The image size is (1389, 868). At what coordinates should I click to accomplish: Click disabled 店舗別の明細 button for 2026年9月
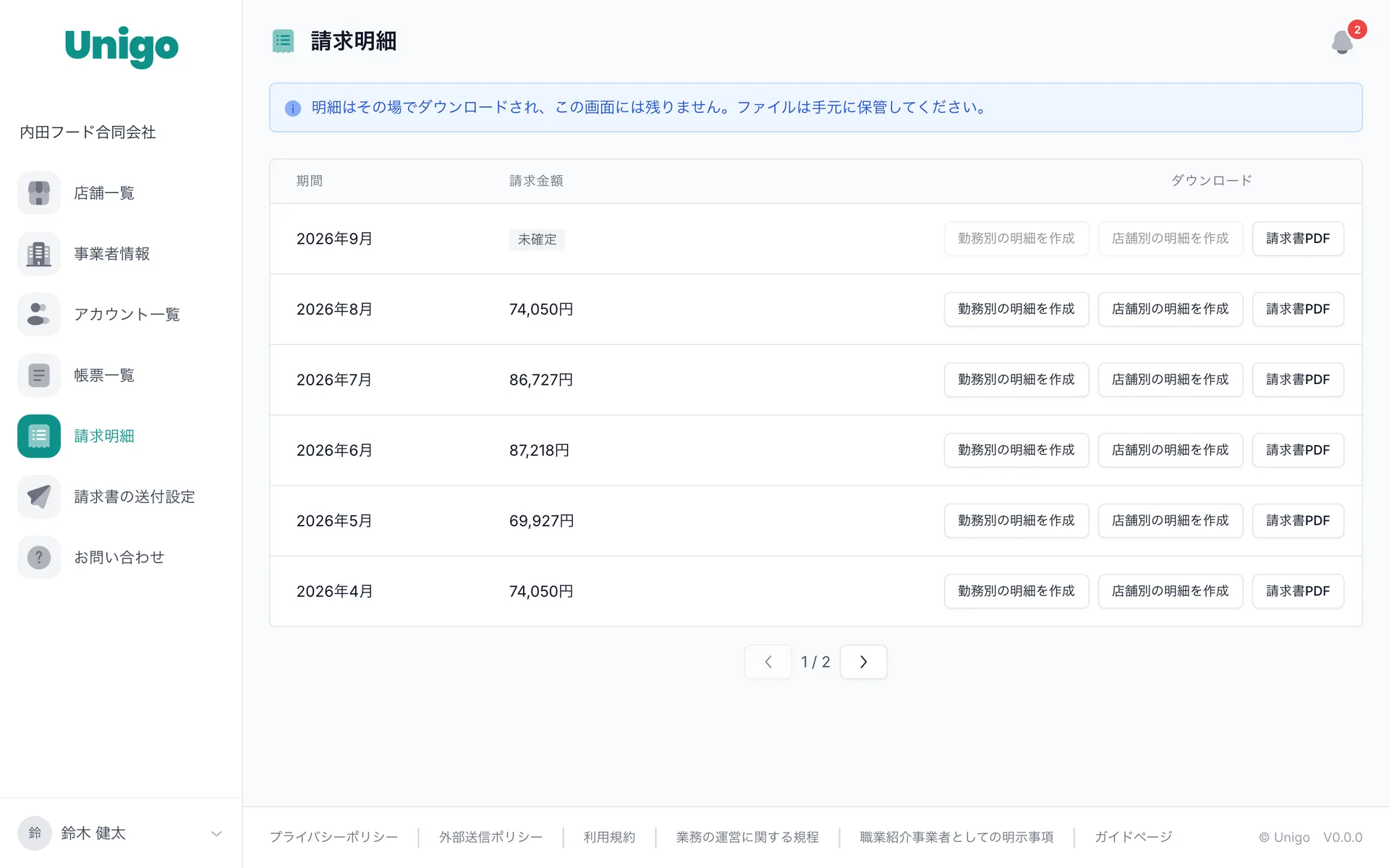click(x=1171, y=239)
